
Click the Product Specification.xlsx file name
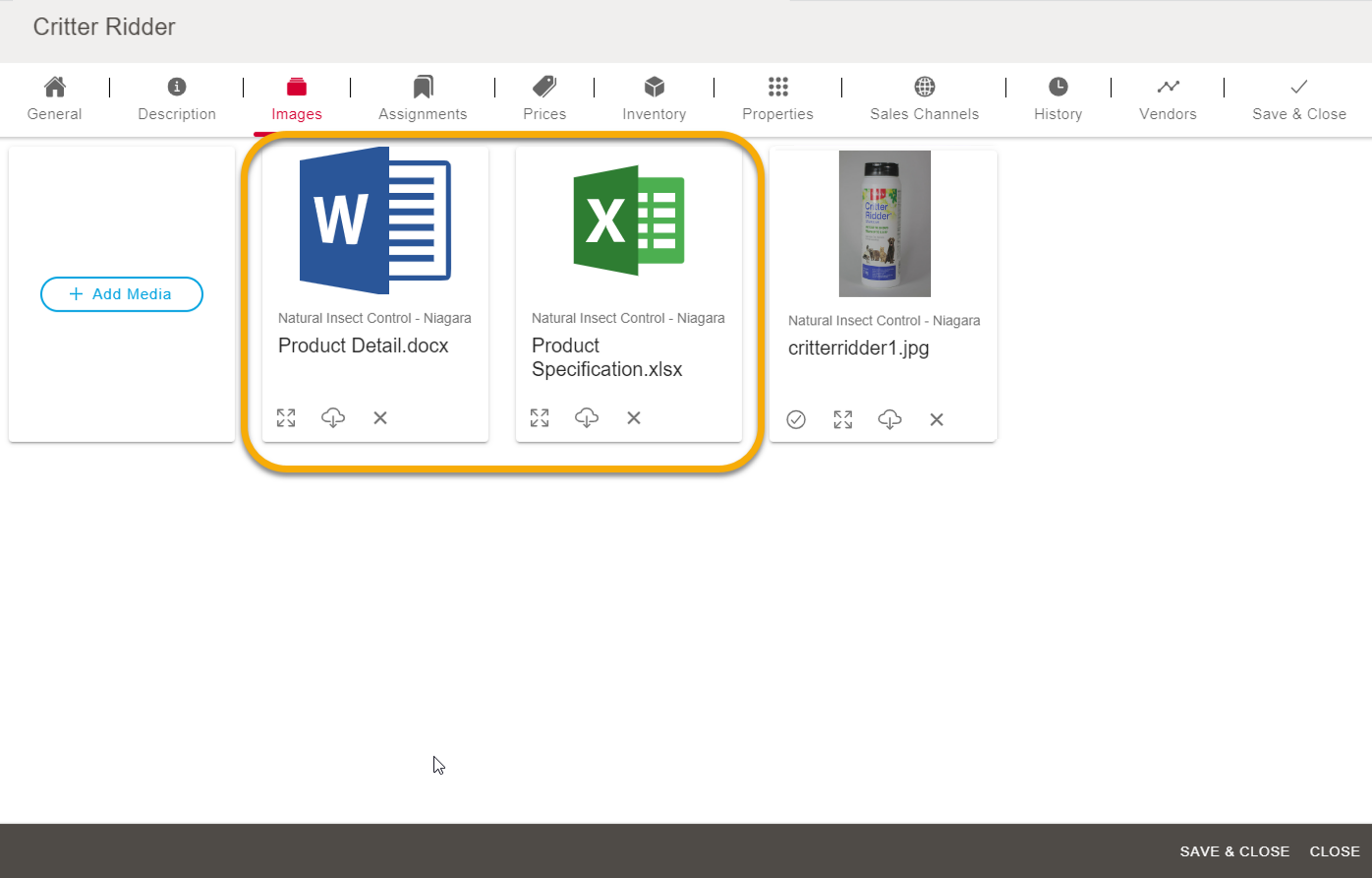pyautogui.click(x=607, y=358)
